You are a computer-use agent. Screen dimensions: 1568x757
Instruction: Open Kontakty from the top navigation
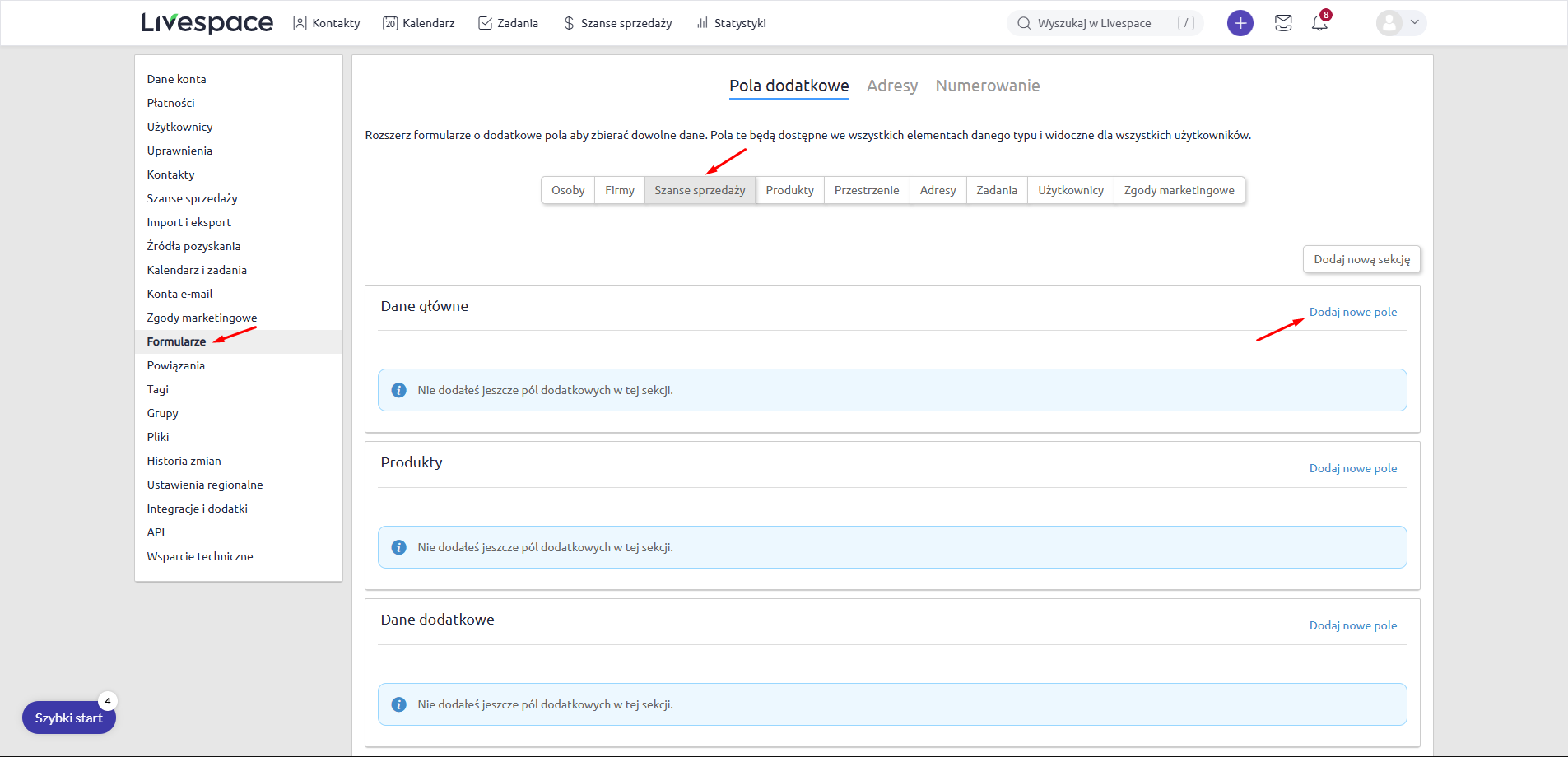pyautogui.click(x=327, y=23)
